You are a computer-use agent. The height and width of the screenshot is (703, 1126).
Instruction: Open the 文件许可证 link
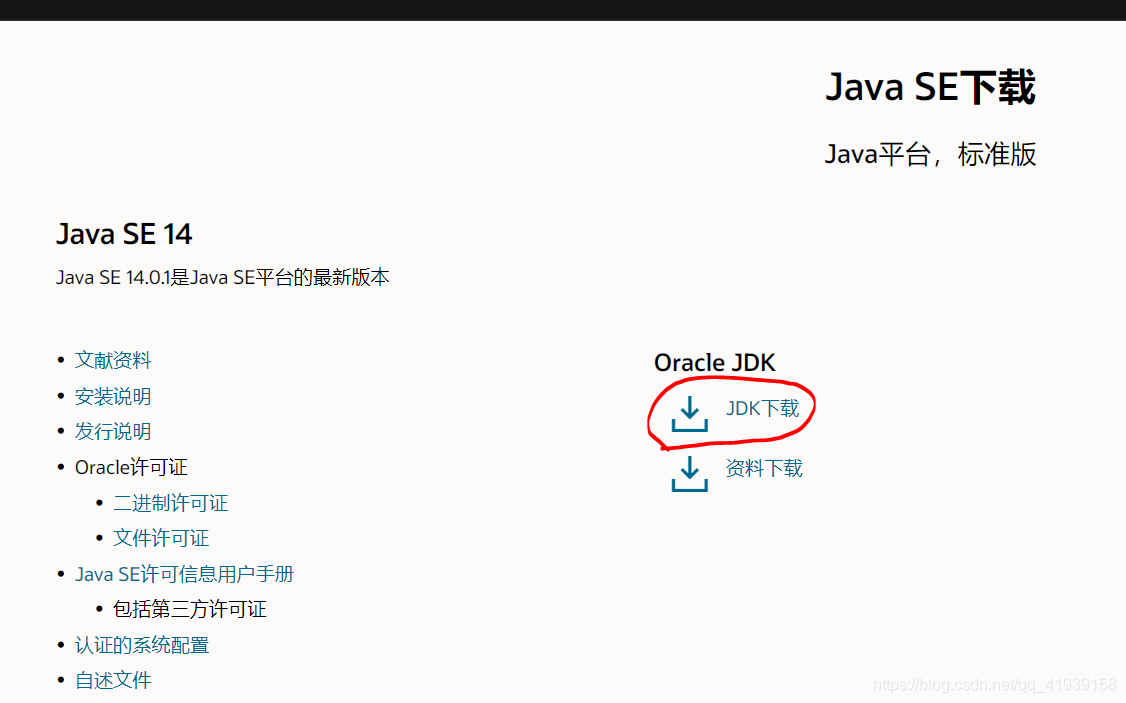click(x=161, y=538)
